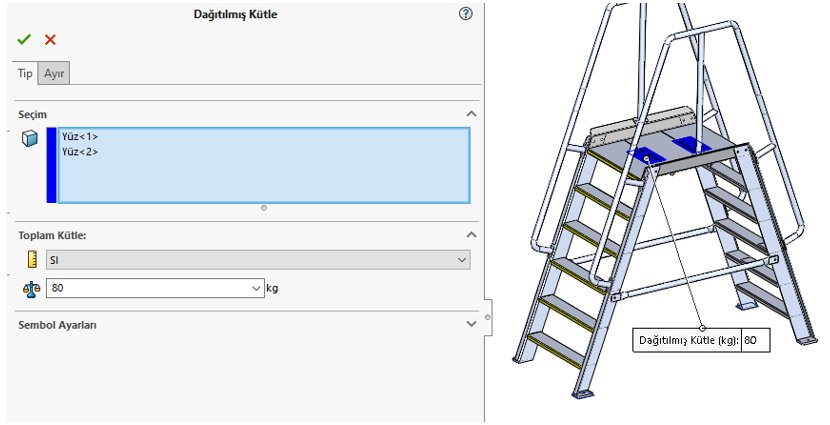The height and width of the screenshot is (425, 830).
Task: Click the face selection cube icon
Action: coord(30,139)
